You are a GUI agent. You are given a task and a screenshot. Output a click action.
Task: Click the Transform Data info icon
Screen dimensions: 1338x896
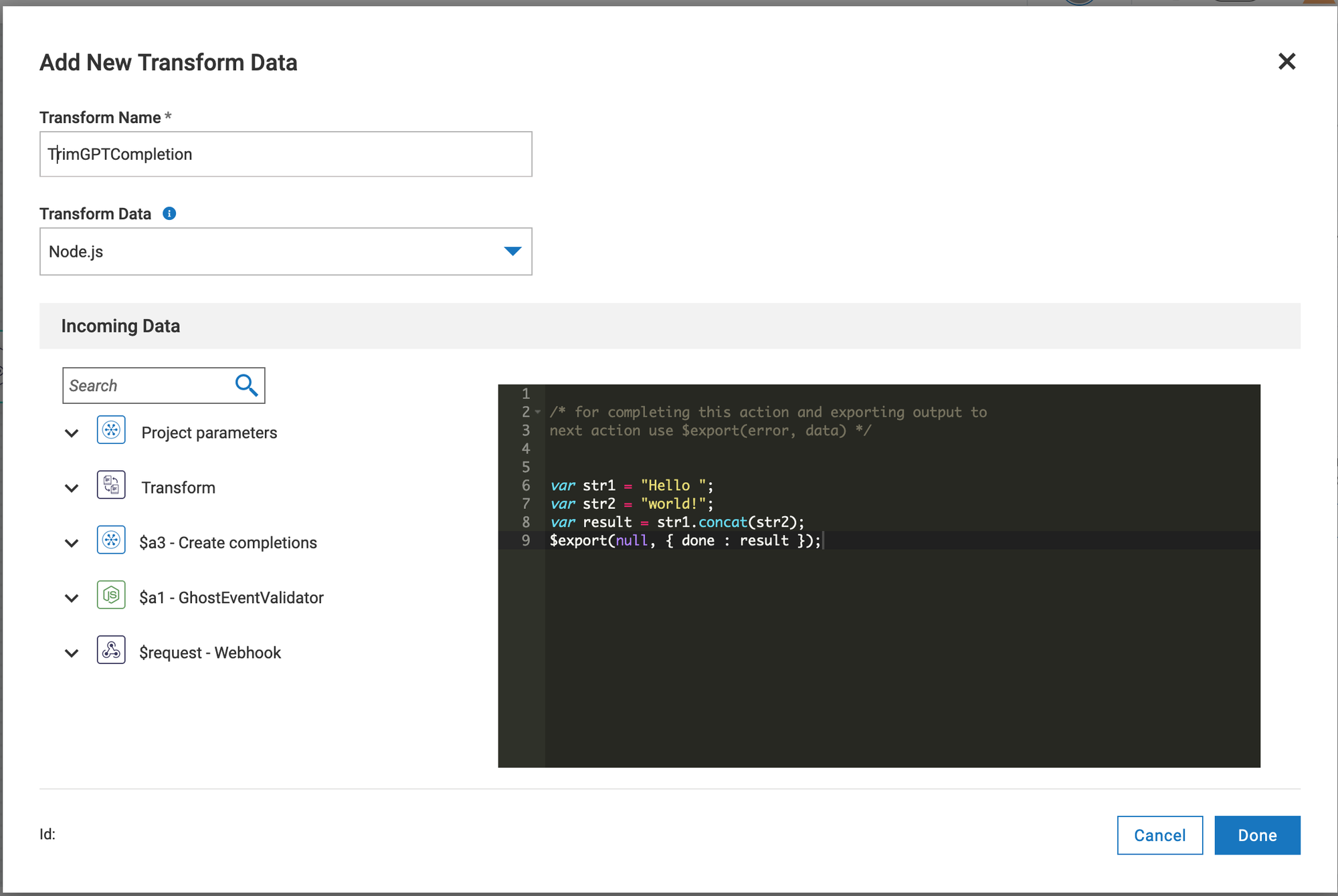pyautogui.click(x=169, y=213)
